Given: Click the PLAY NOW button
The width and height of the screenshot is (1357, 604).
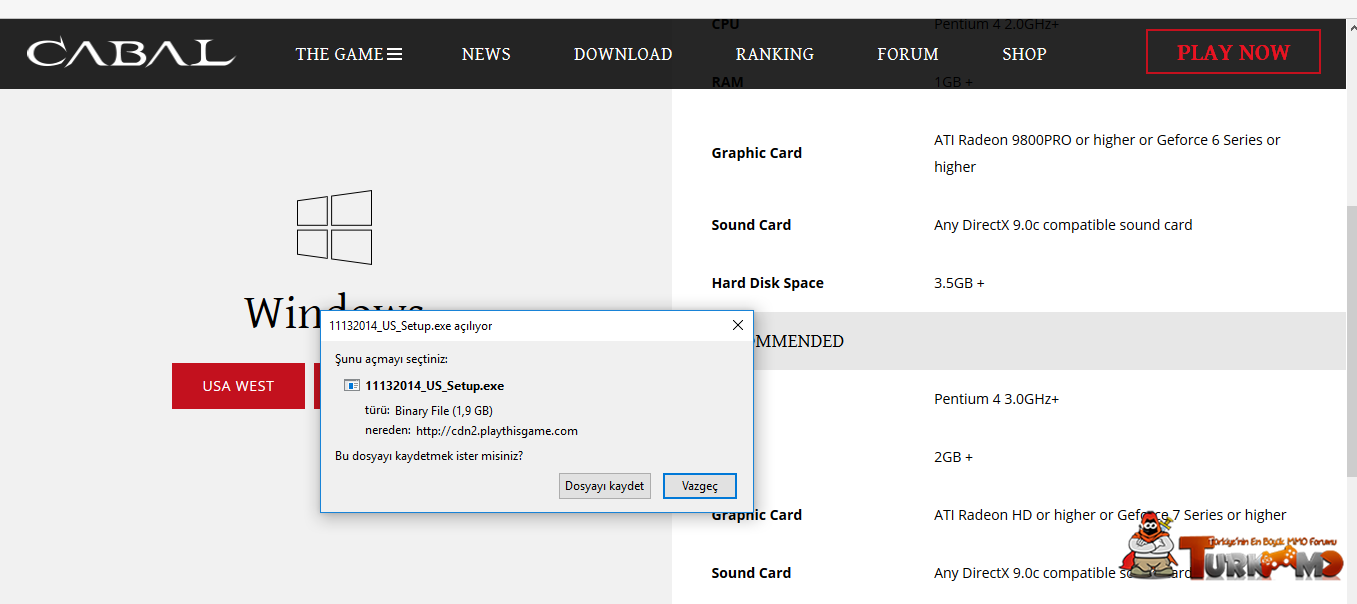Looking at the screenshot, I should pyautogui.click(x=1233, y=52).
